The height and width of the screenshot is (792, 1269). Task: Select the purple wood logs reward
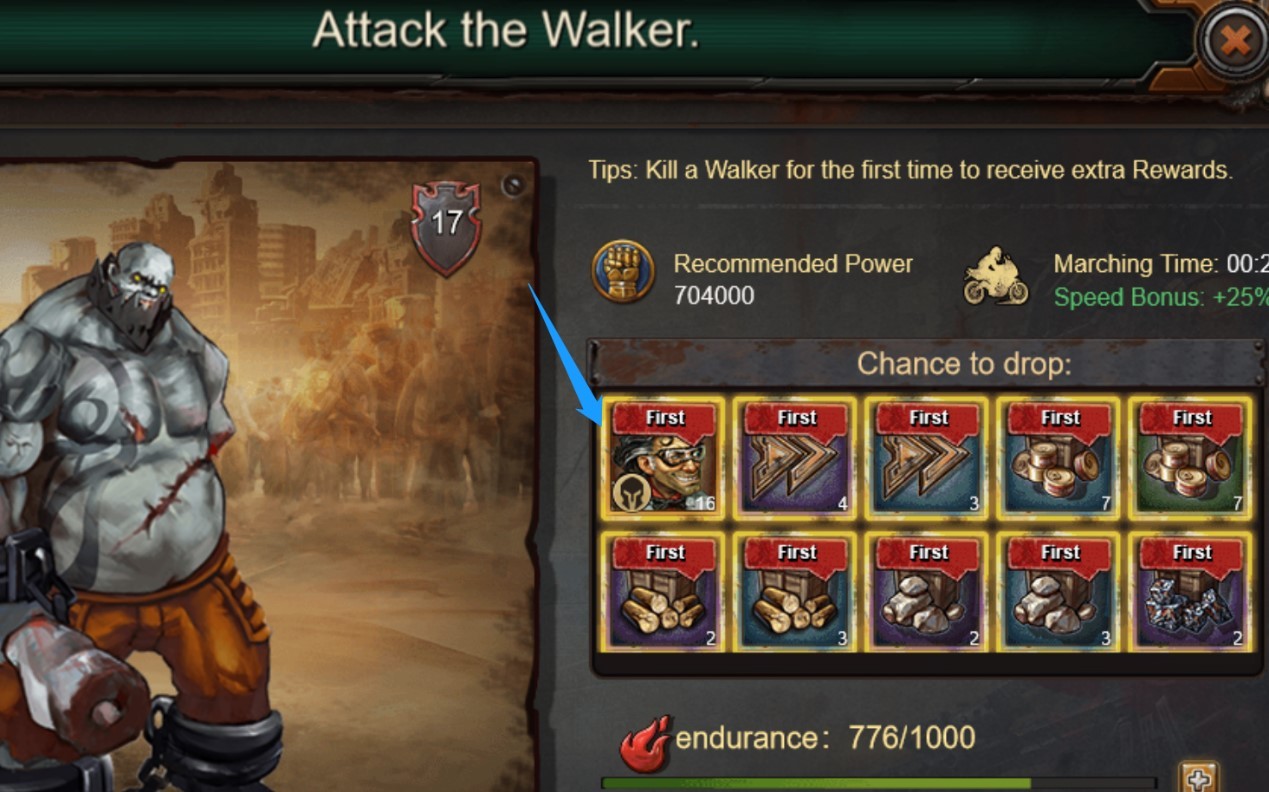665,591
